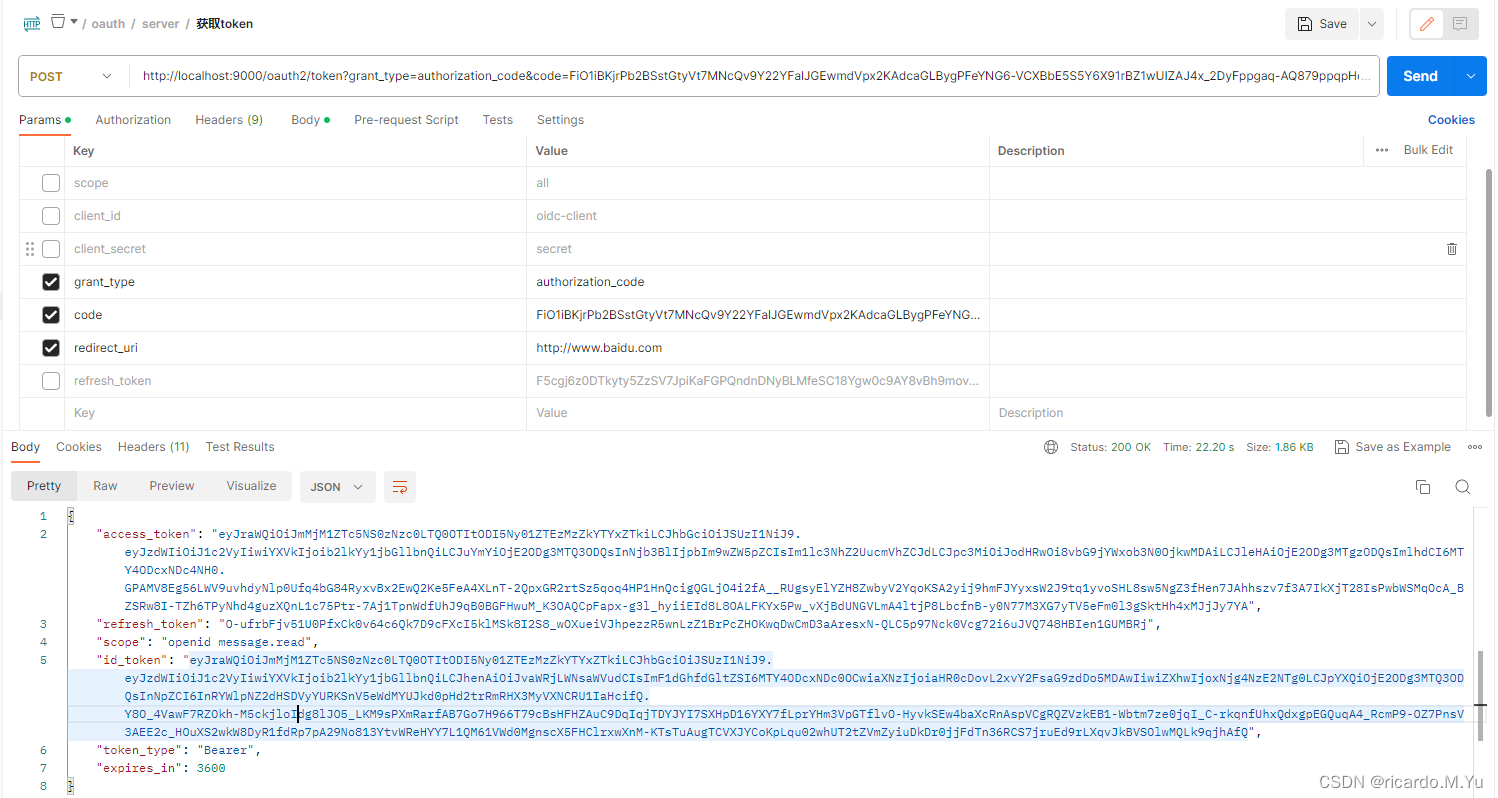Search within the response body
Image resolution: width=1498 pixels, height=798 pixels.
point(1462,487)
